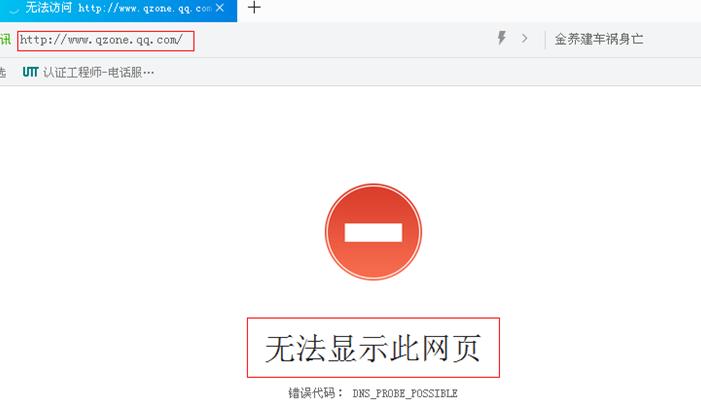Click the 无法显示此网页 heading
This screenshot has width=701, height=417.
[373, 348]
